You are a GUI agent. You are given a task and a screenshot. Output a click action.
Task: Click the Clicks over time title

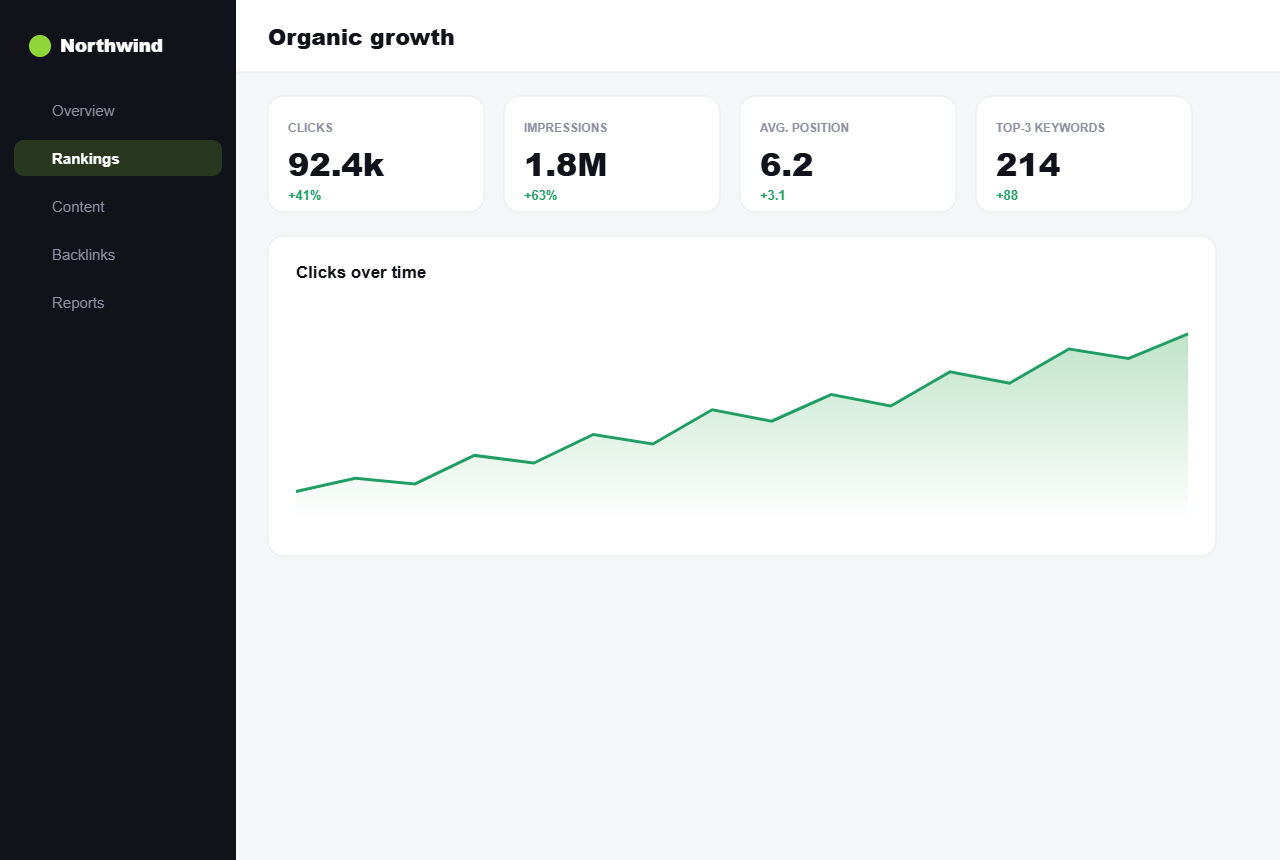click(361, 272)
